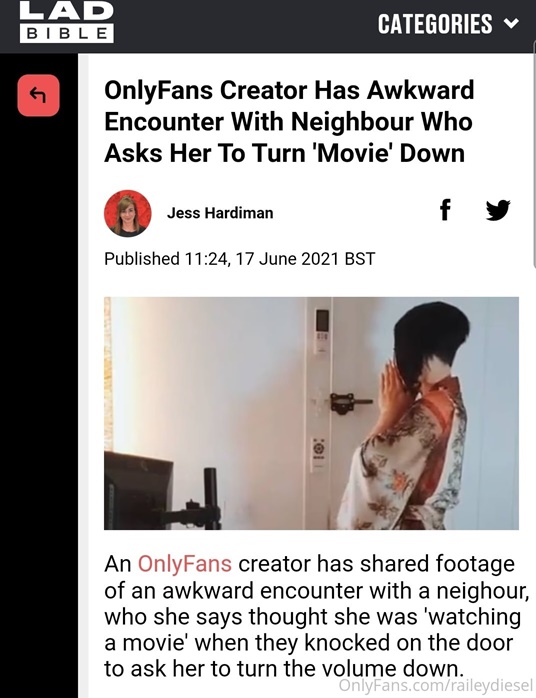Image resolution: width=536 pixels, height=698 pixels.
Task: Click the published date 17 June 2021
Action: (x=288, y=259)
